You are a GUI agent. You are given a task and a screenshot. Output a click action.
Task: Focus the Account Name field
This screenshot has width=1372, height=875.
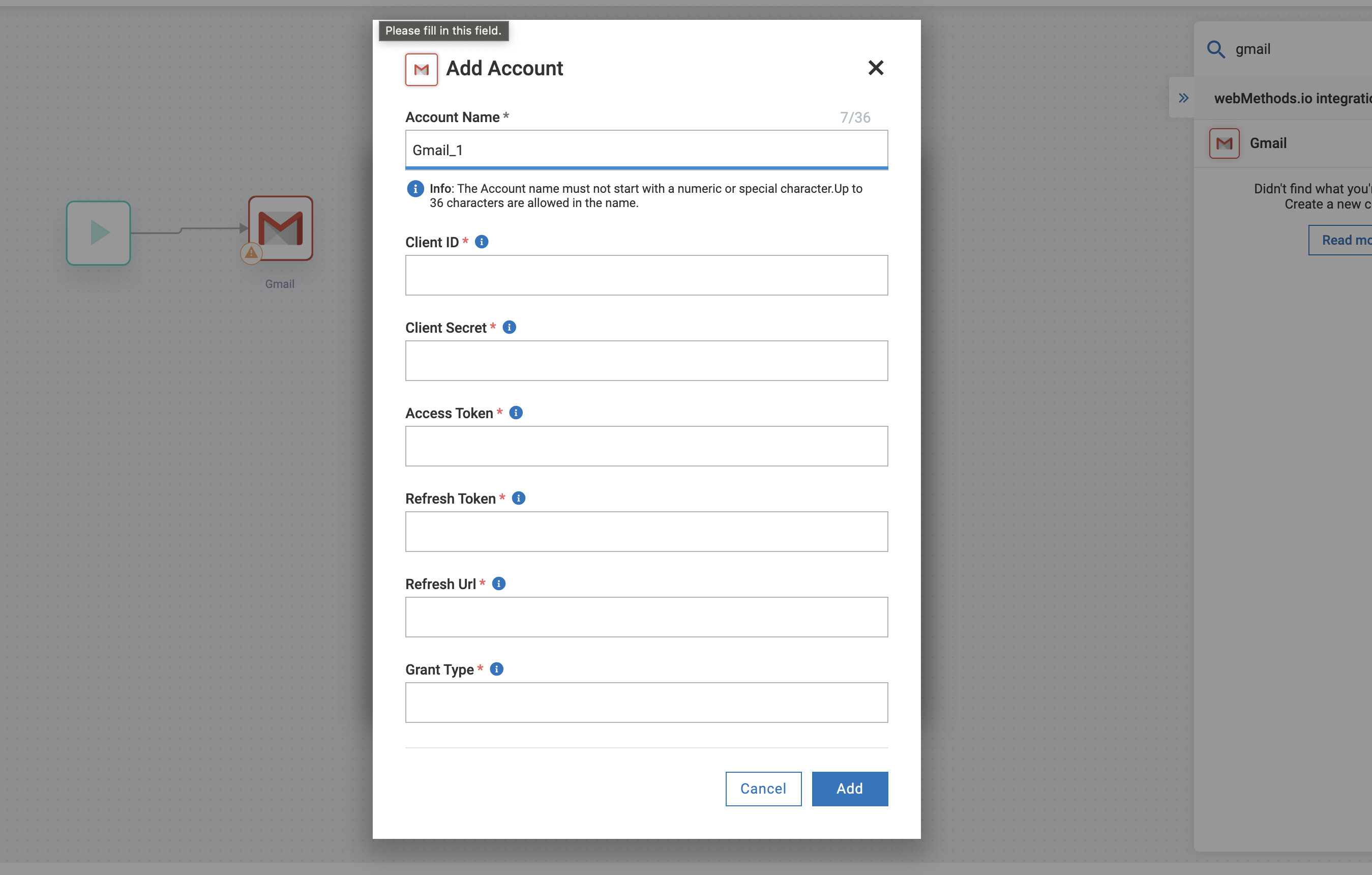pyautogui.click(x=646, y=150)
